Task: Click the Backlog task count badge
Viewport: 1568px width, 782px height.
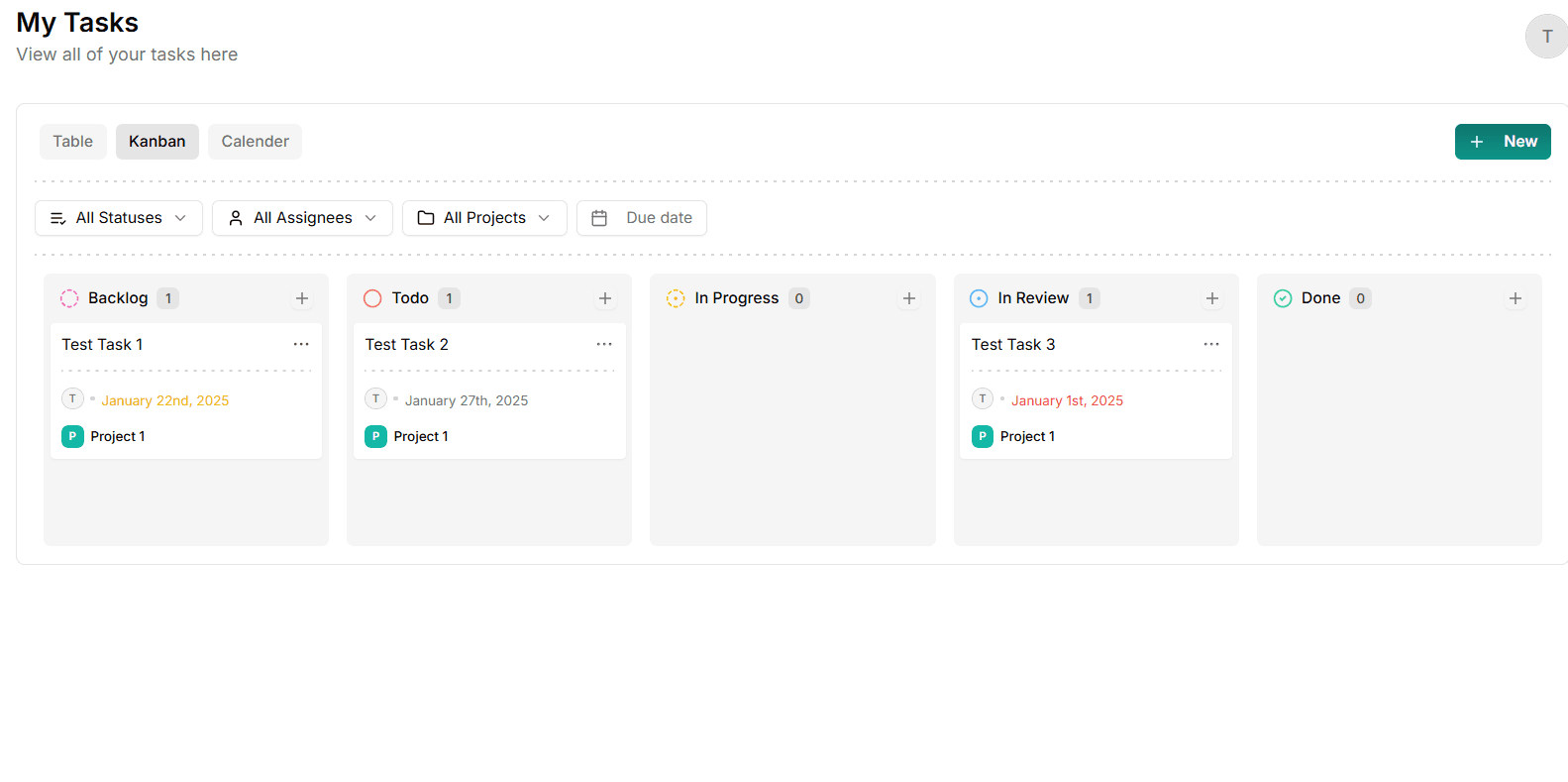Action: pyautogui.click(x=168, y=298)
